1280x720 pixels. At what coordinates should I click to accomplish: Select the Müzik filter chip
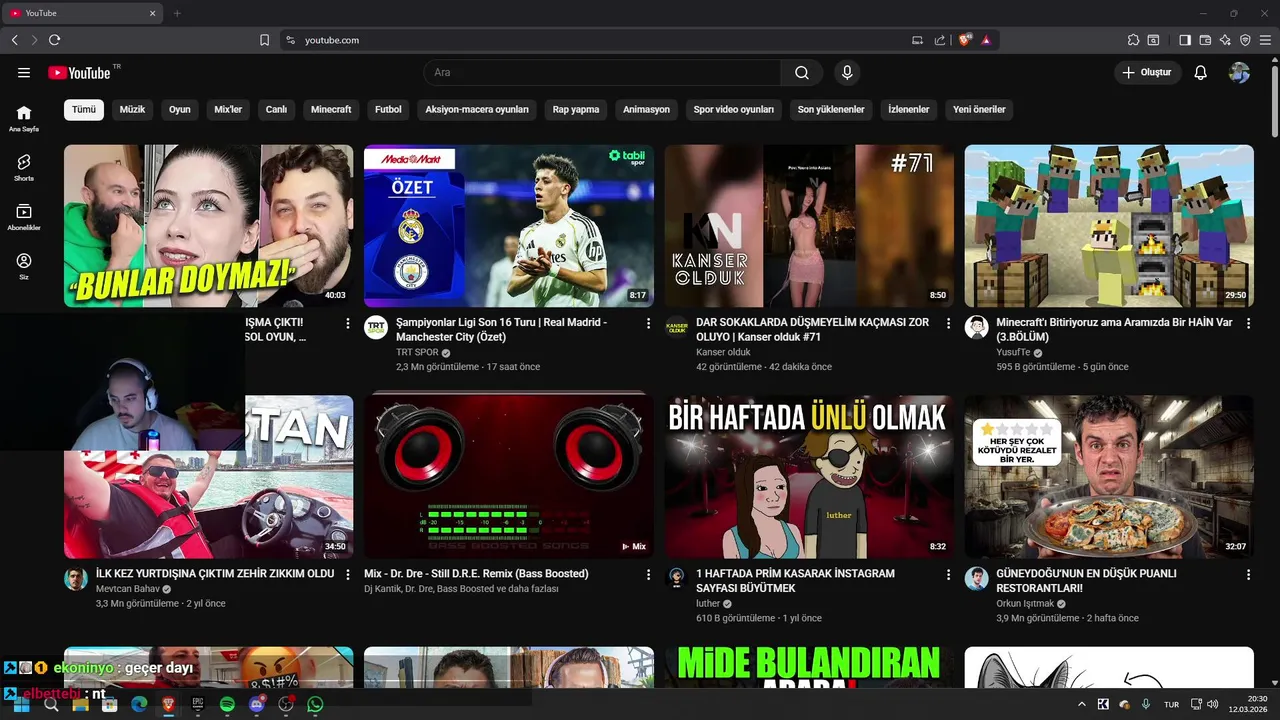click(132, 109)
